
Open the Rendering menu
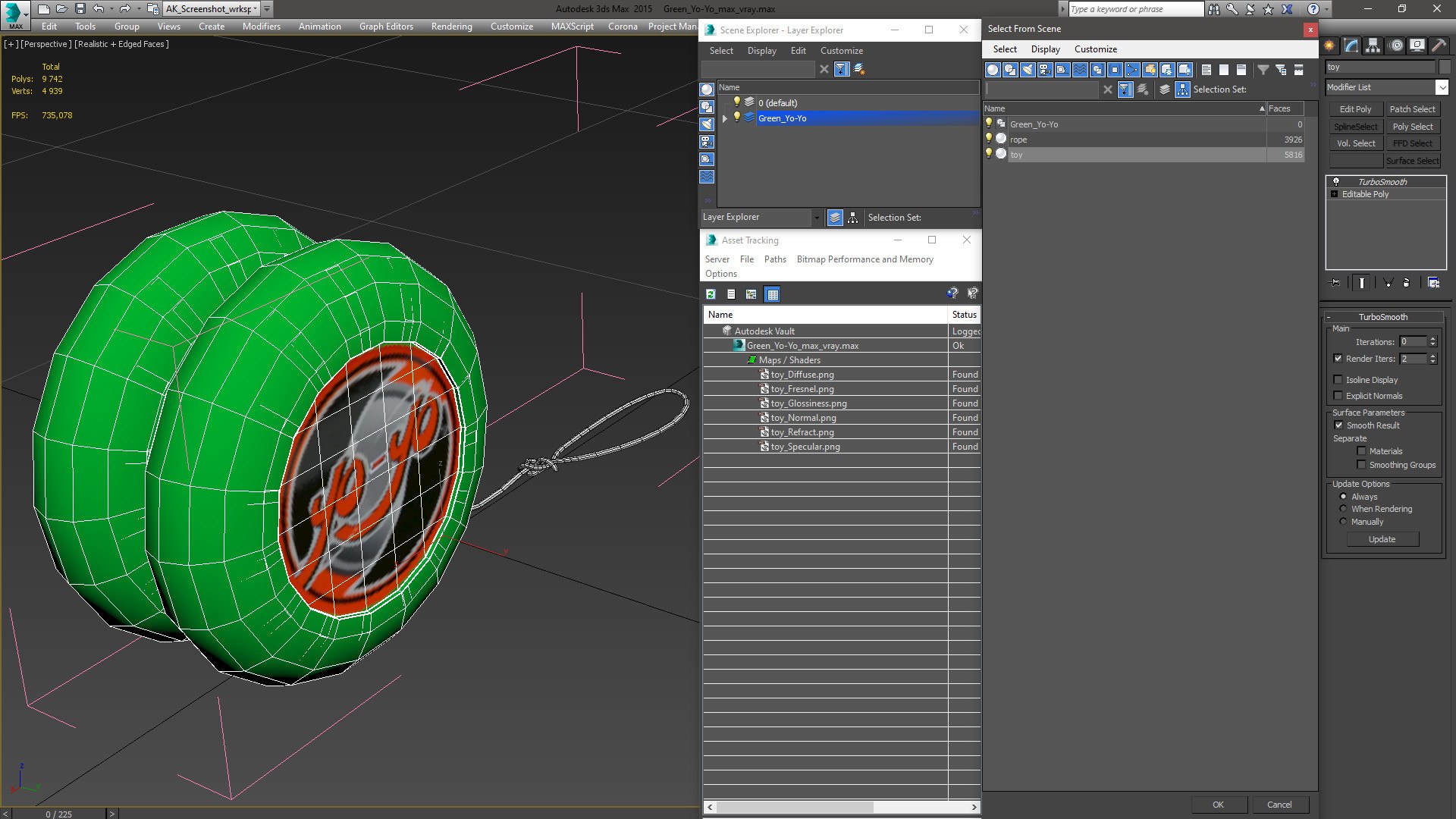point(451,27)
